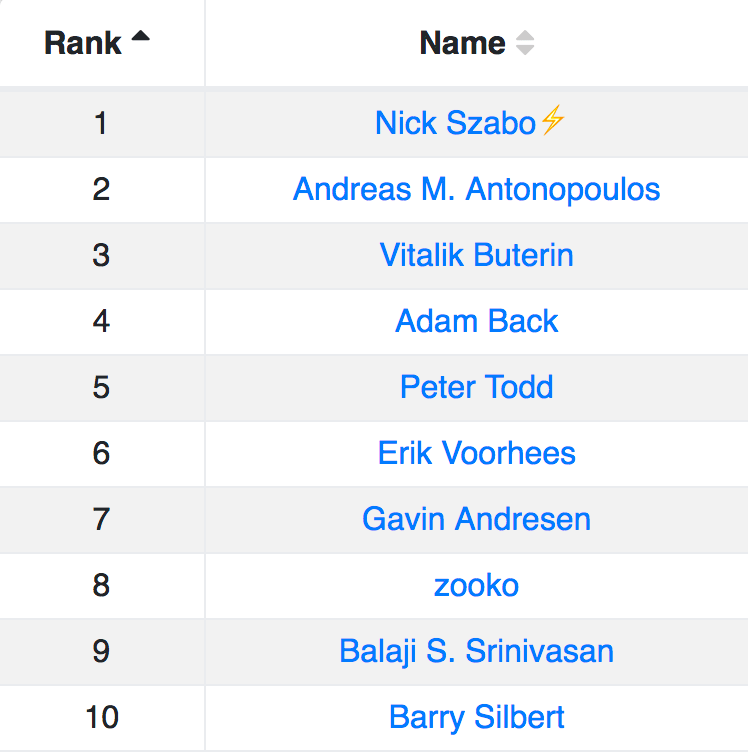
Task: Click rank 10 cell
Action: (102, 717)
